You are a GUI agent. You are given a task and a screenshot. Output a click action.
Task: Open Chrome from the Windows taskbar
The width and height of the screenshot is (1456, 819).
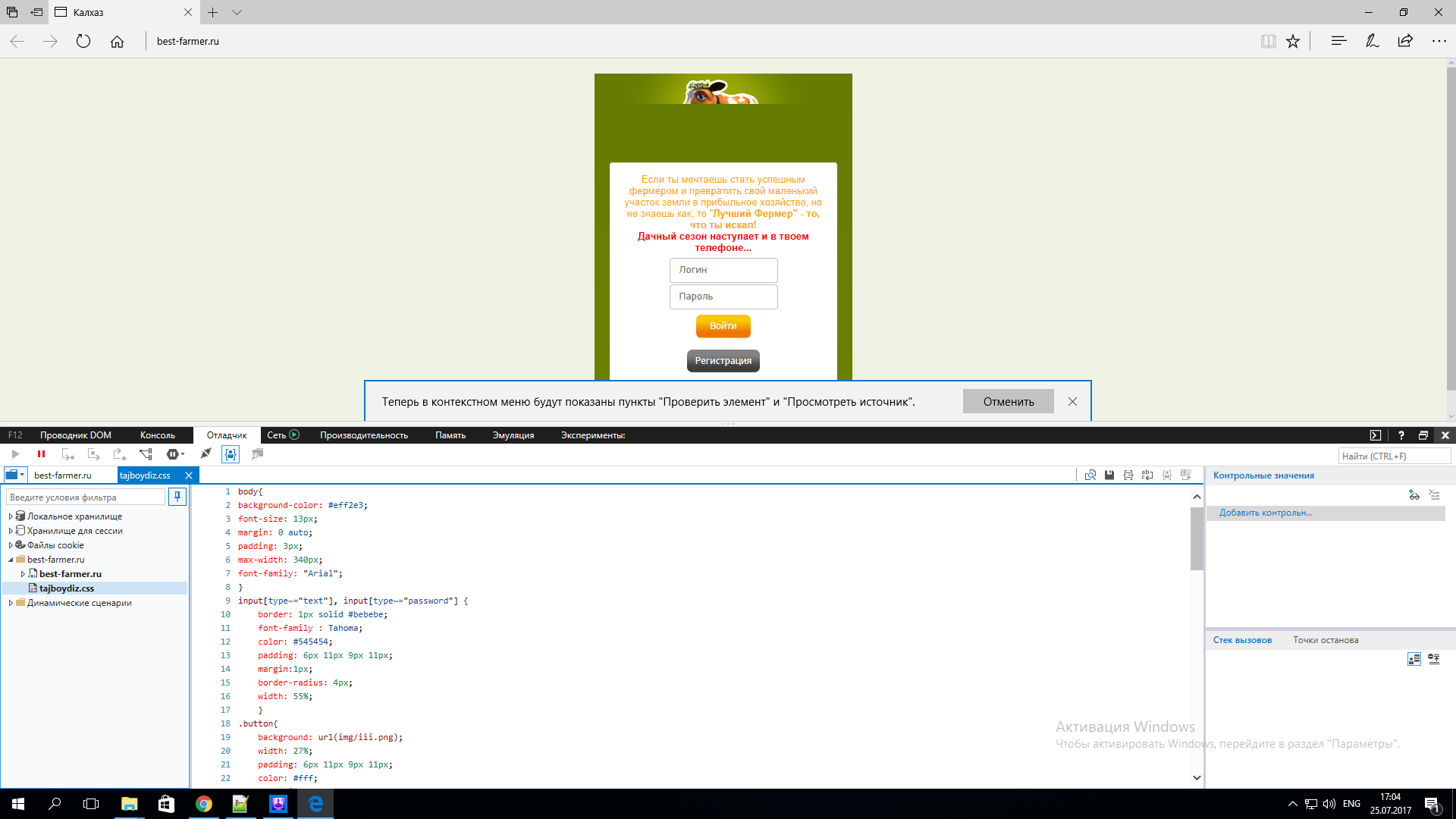click(203, 804)
